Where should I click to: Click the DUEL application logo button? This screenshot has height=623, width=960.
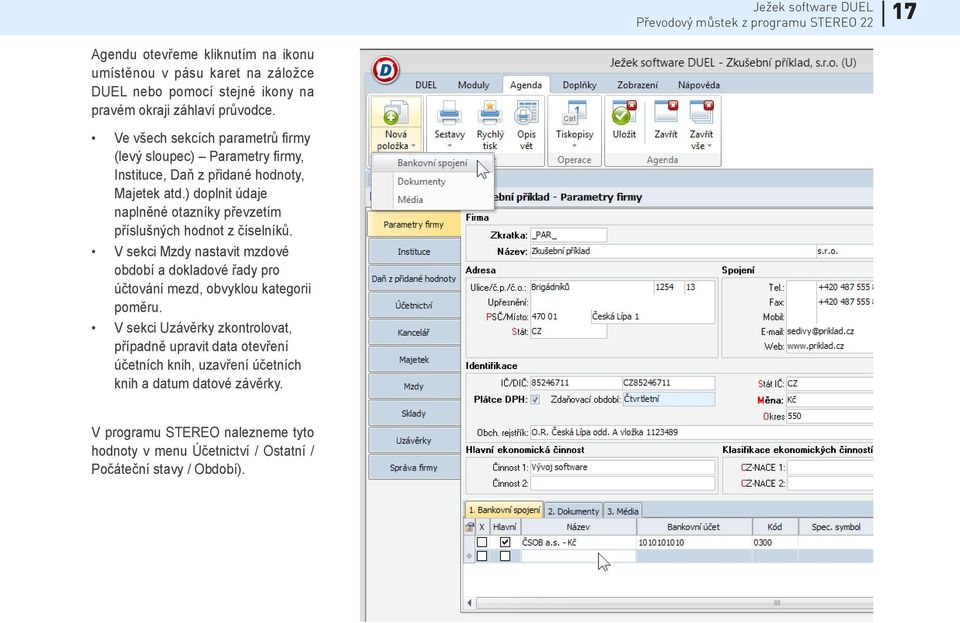385,69
